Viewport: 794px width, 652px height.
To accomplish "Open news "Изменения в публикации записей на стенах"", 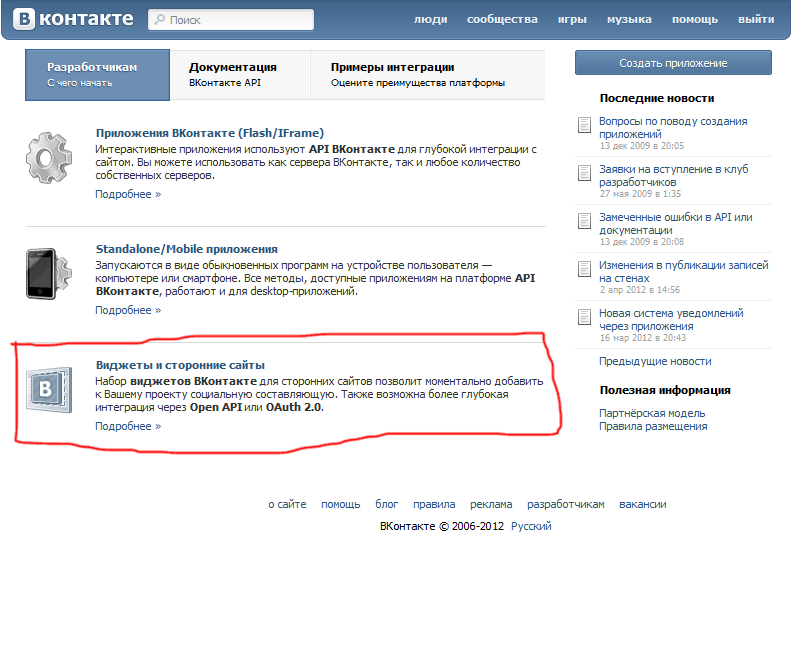I will tap(684, 272).
